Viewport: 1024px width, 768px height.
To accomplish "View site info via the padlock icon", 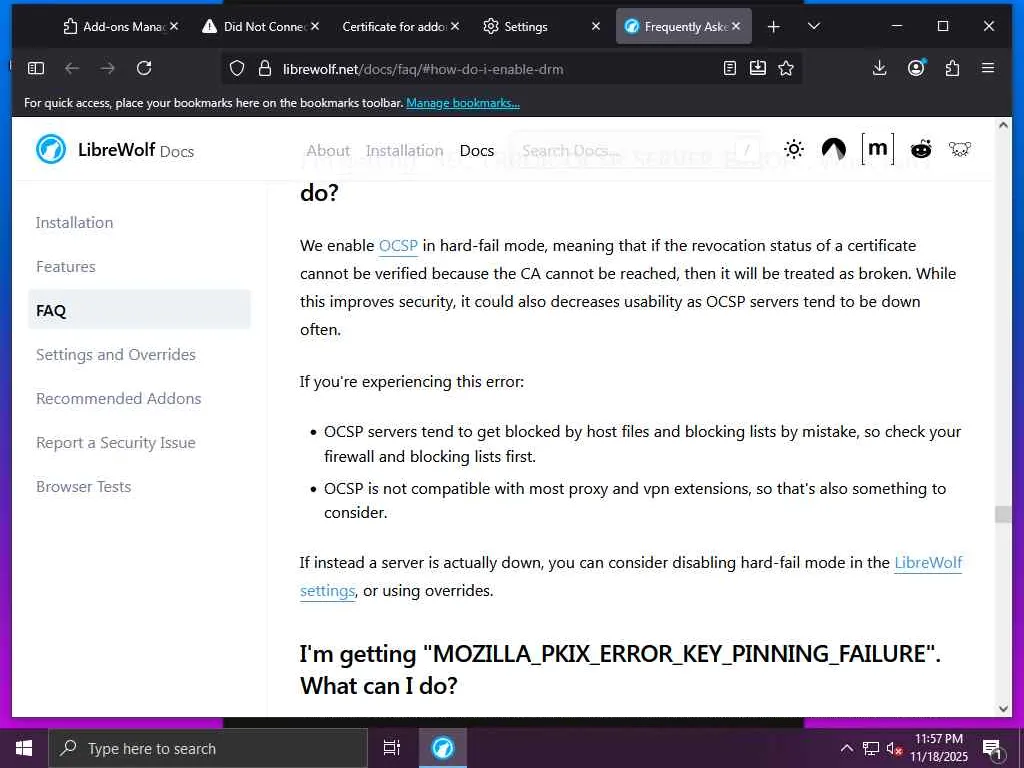I will pyautogui.click(x=264, y=69).
